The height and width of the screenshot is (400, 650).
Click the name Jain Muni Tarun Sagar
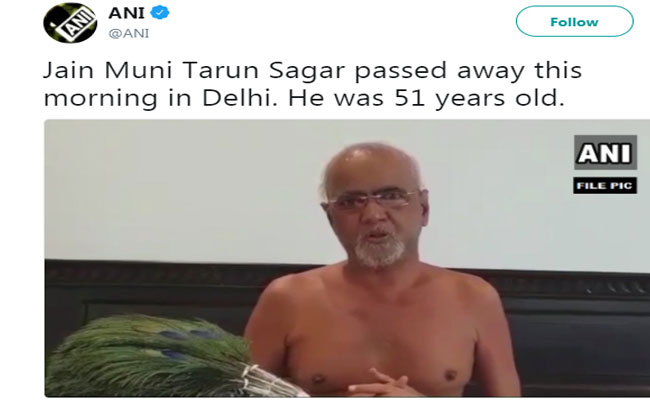coord(194,70)
